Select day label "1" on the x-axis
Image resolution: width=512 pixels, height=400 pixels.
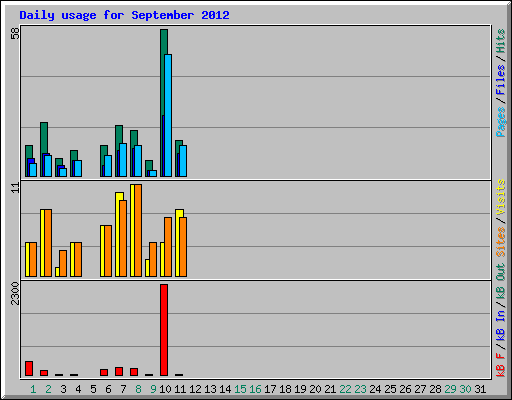coord(33,389)
